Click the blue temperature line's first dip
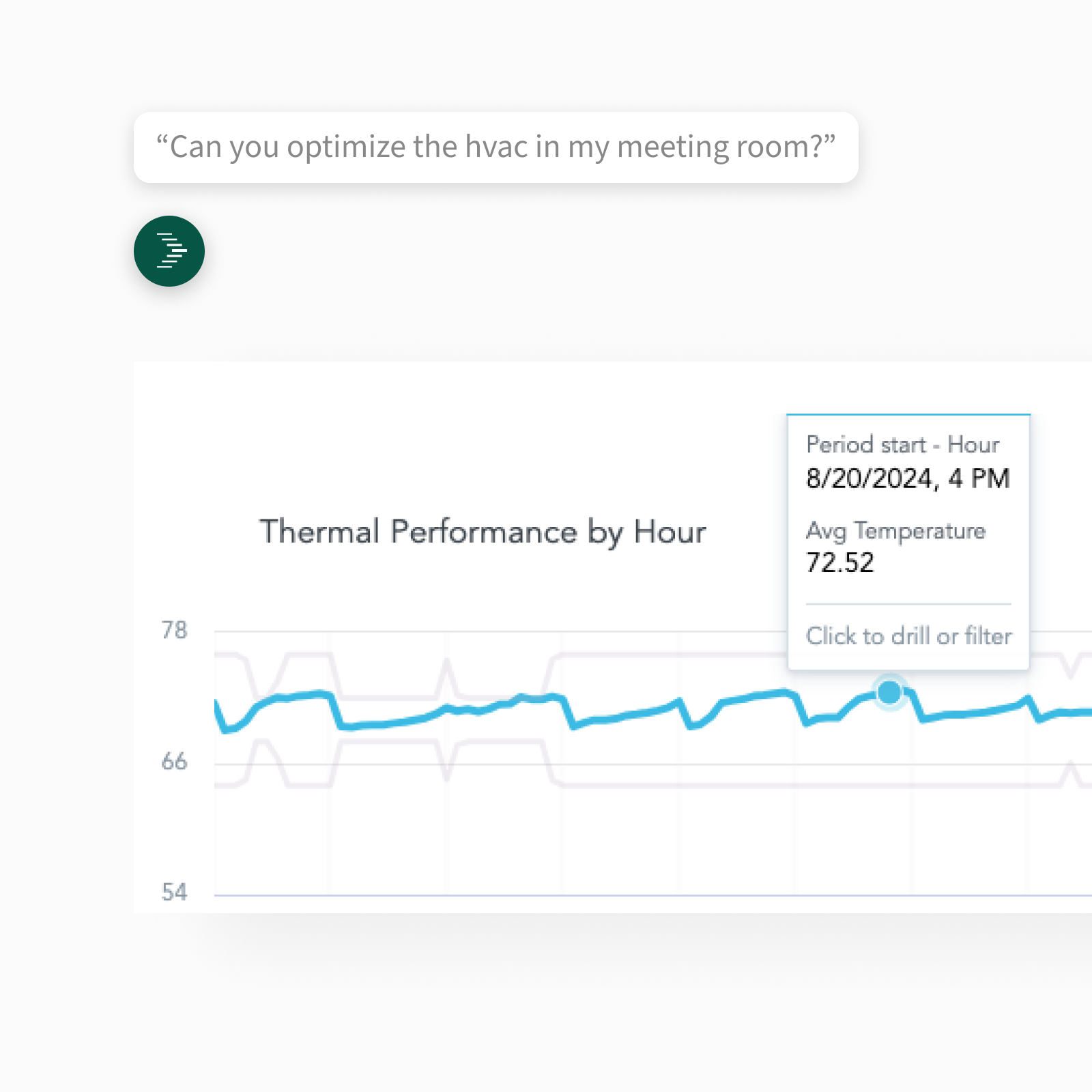Image resolution: width=1092 pixels, height=1092 pixels. [x=227, y=729]
